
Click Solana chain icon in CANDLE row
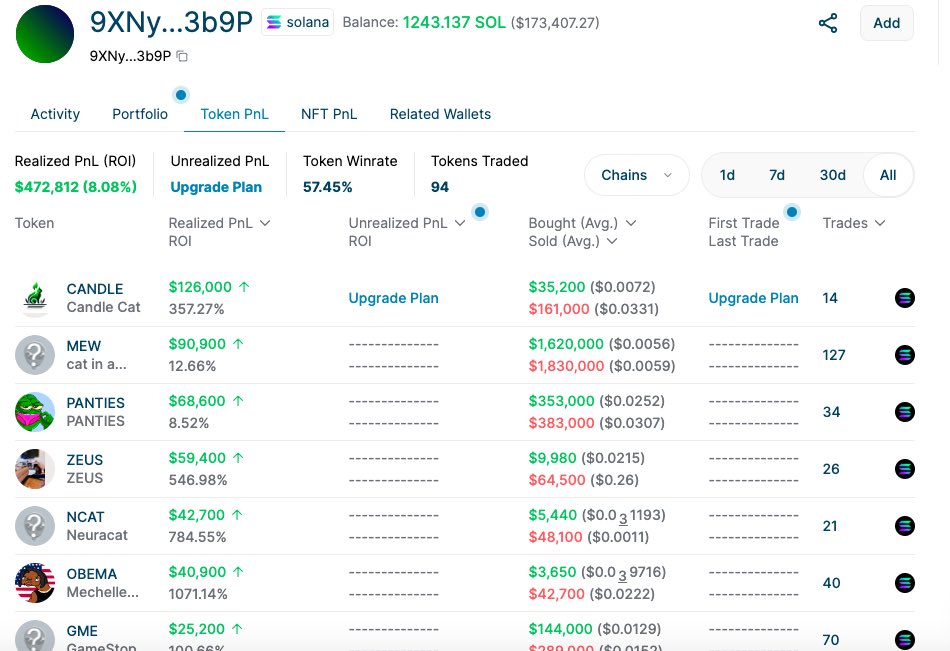[905, 298]
